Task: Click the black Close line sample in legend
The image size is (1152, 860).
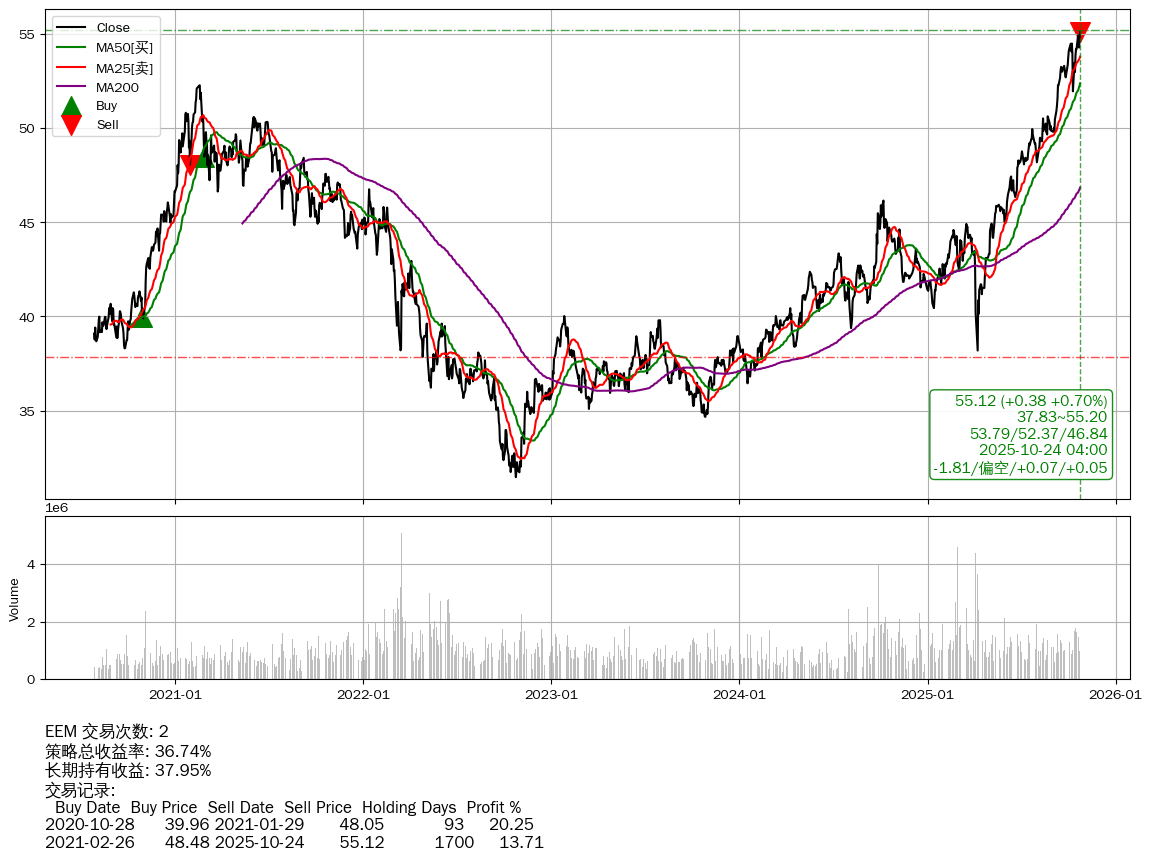Action: [x=71, y=27]
